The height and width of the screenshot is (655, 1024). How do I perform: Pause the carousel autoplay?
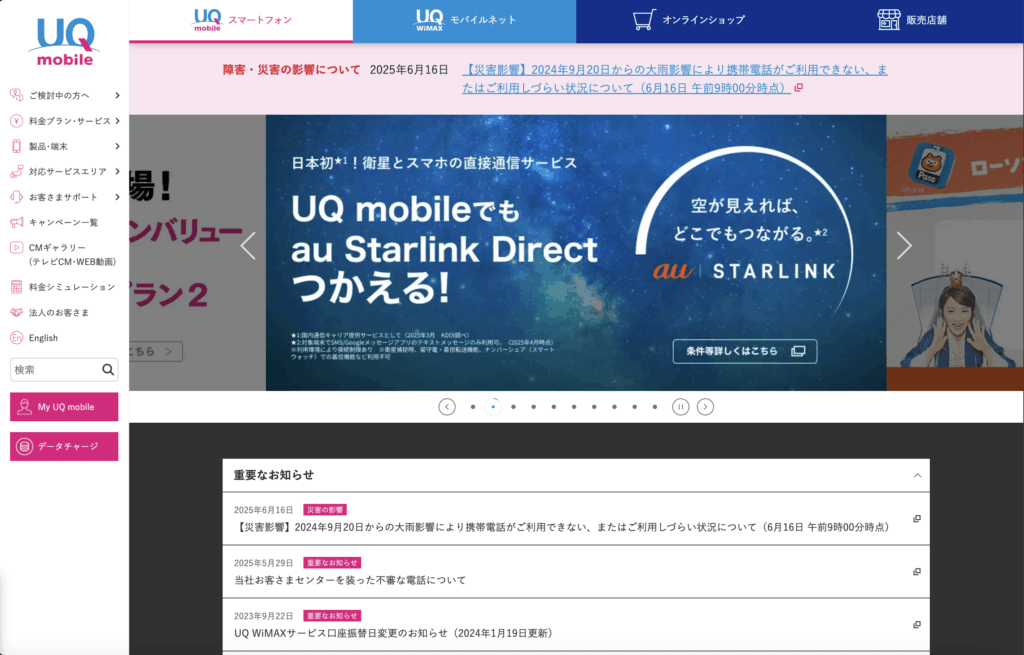[680, 407]
